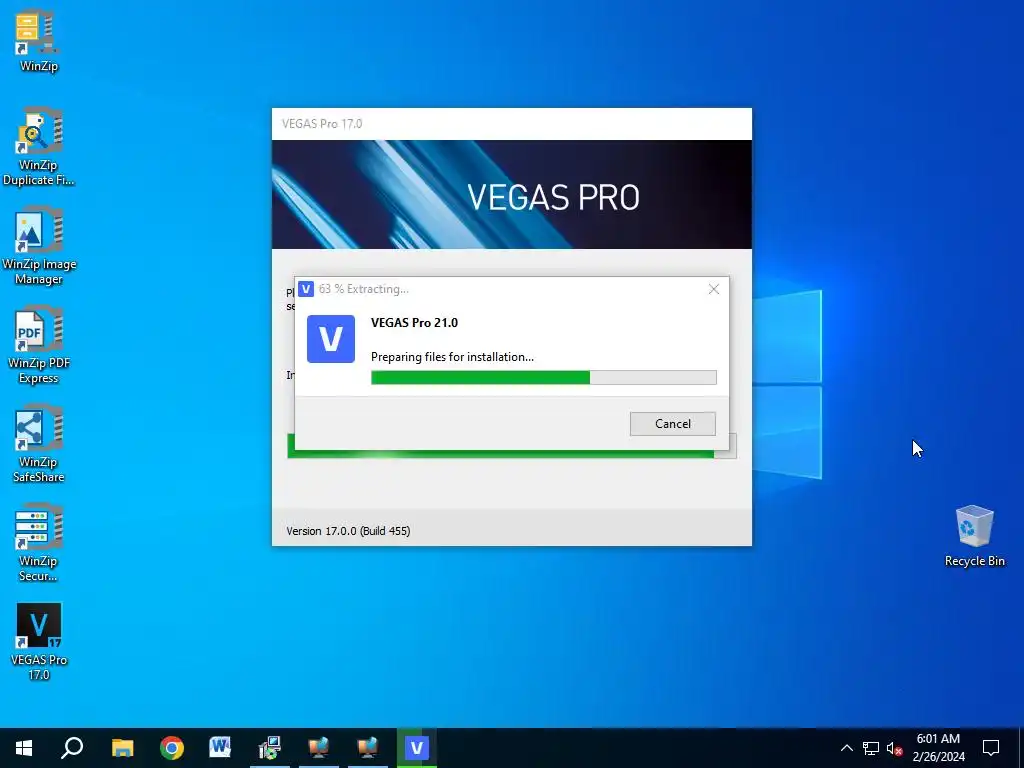Select WinZip SafeShare desktop icon
This screenshot has height=768, width=1024.
pos(38,445)
